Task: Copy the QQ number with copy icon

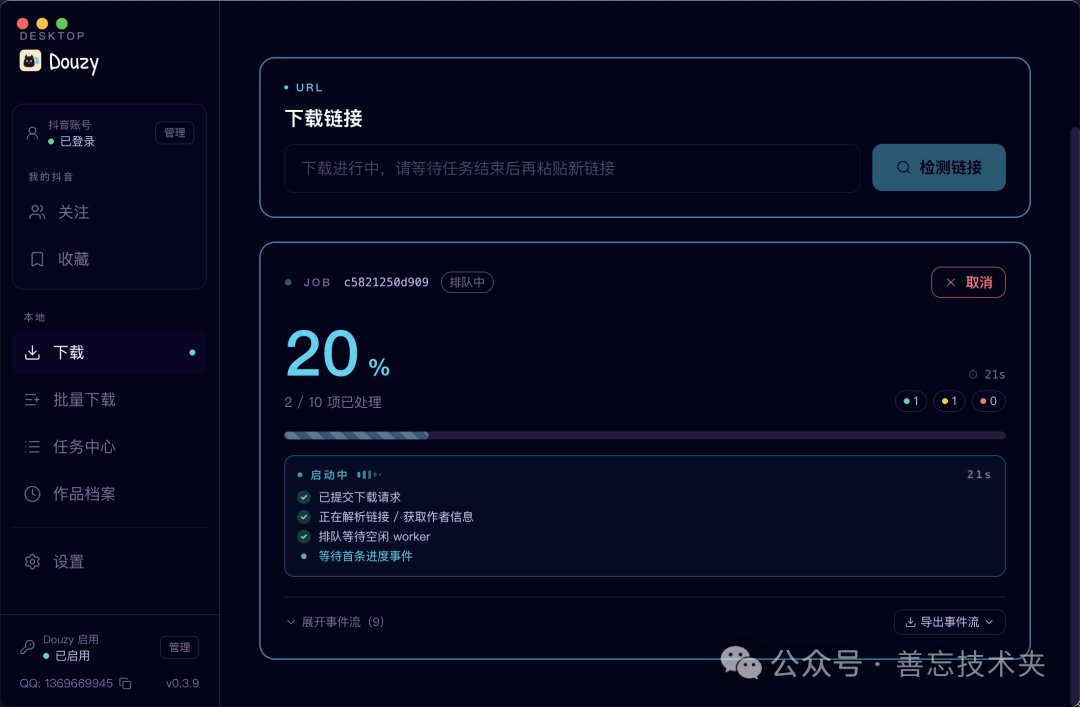Action: (125, 684)
